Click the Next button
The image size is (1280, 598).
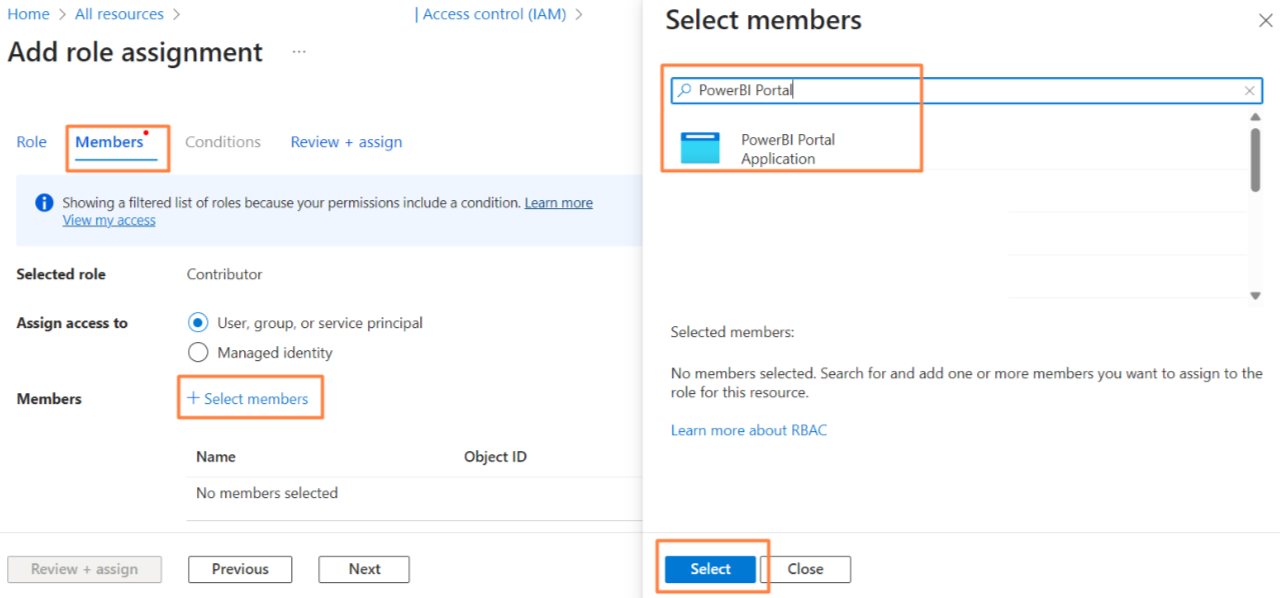(x=364, y=569)
